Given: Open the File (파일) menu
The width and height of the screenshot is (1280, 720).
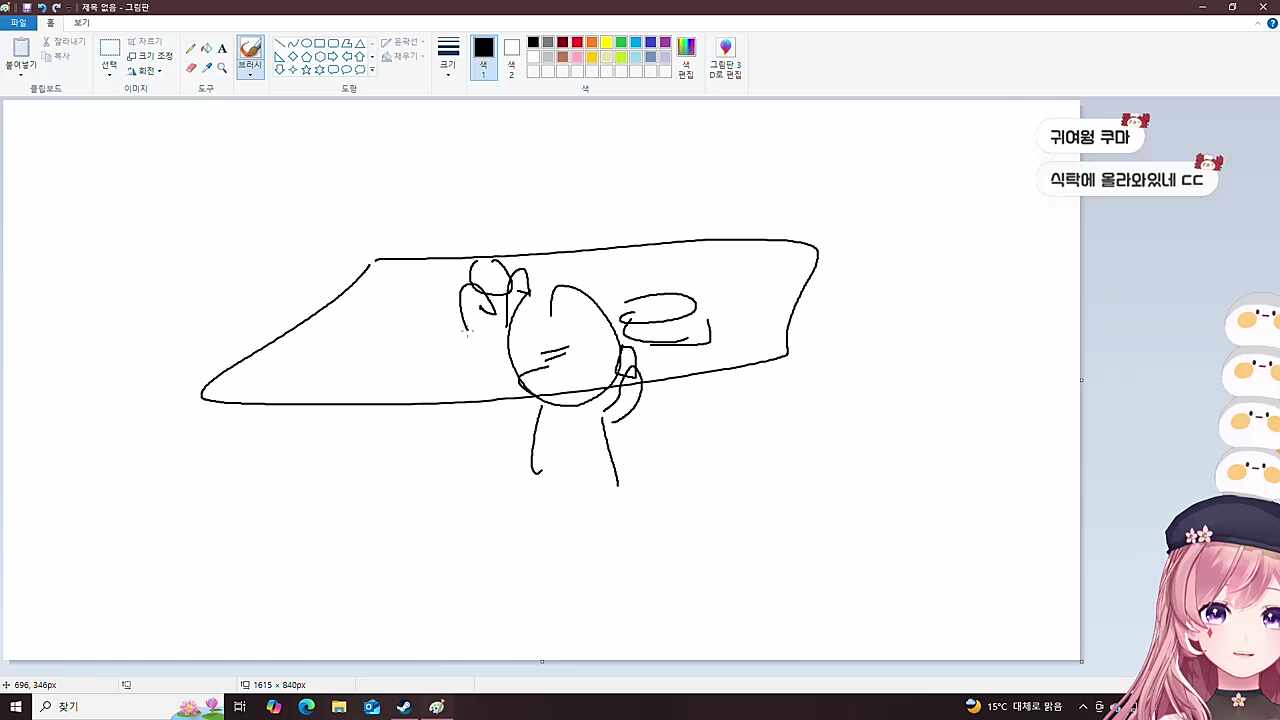Looking at the screenshot, I should click(x=18, y=23).
